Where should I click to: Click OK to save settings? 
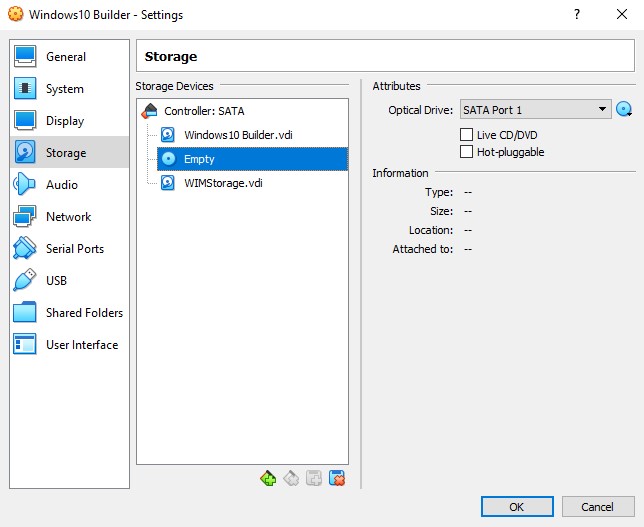(x=517, y=507)
